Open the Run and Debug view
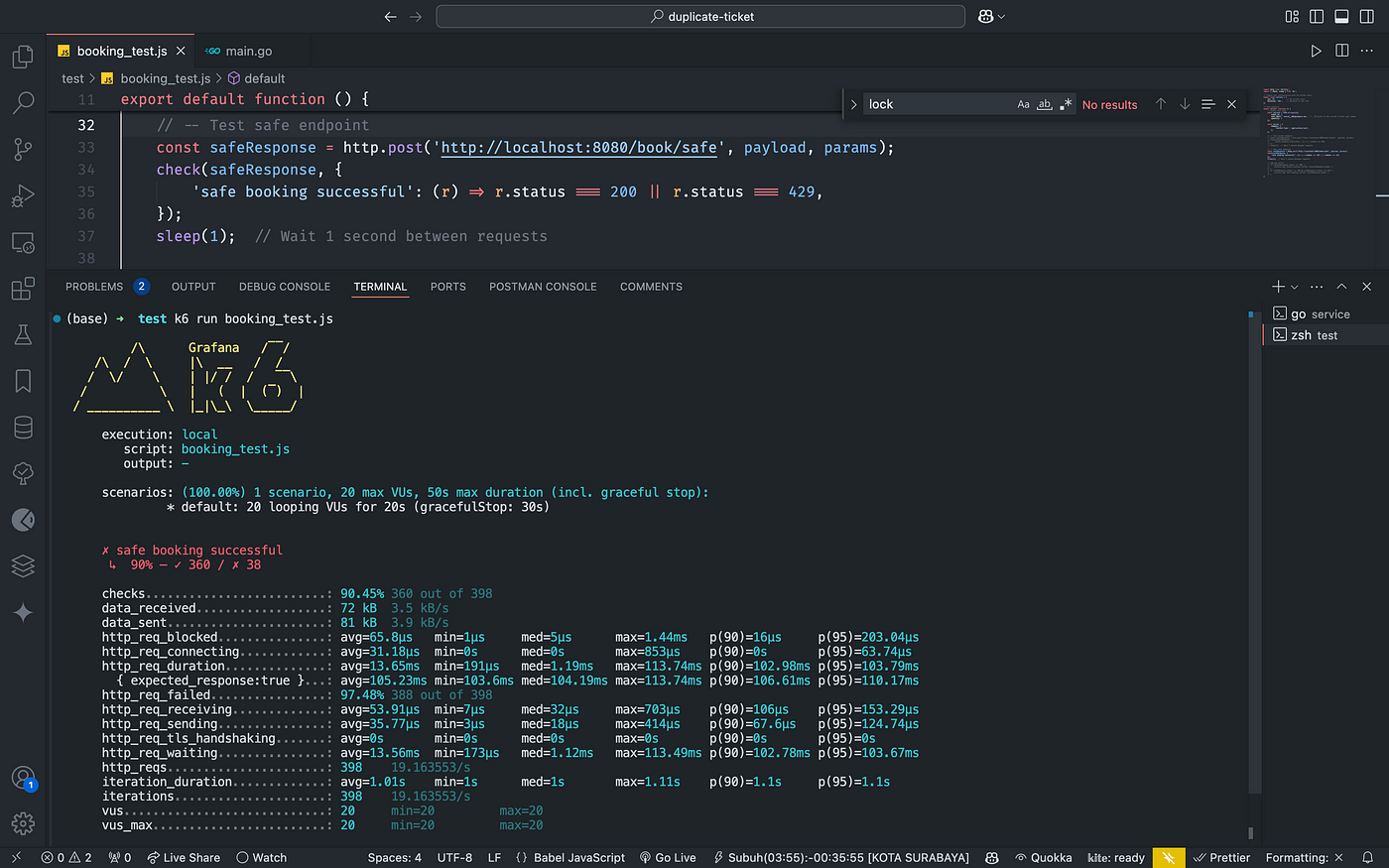The height and width of the screenshot is (868, 1389). [23, 195]
